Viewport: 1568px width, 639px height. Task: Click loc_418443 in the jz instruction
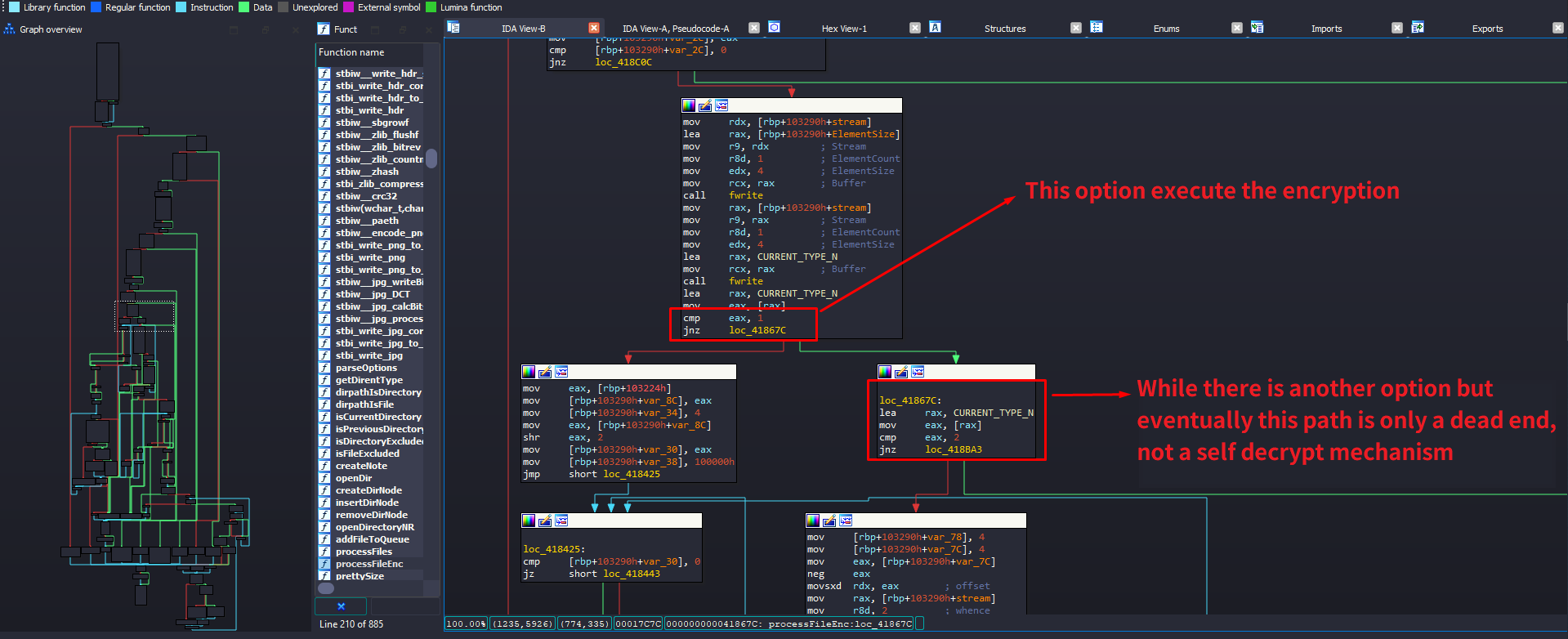[x=632, y=574]
